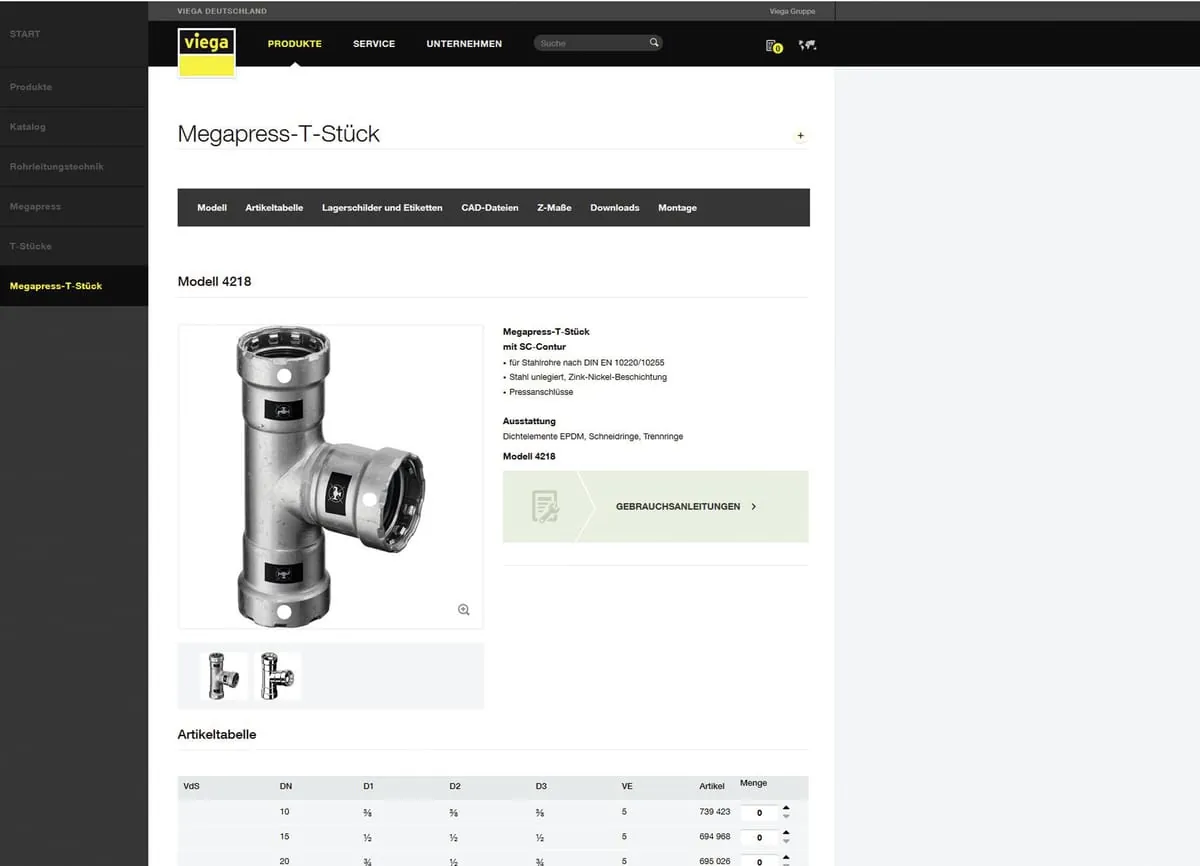Click into the Suche search field
Viewport: 1200px width, 866px height.
590,43
